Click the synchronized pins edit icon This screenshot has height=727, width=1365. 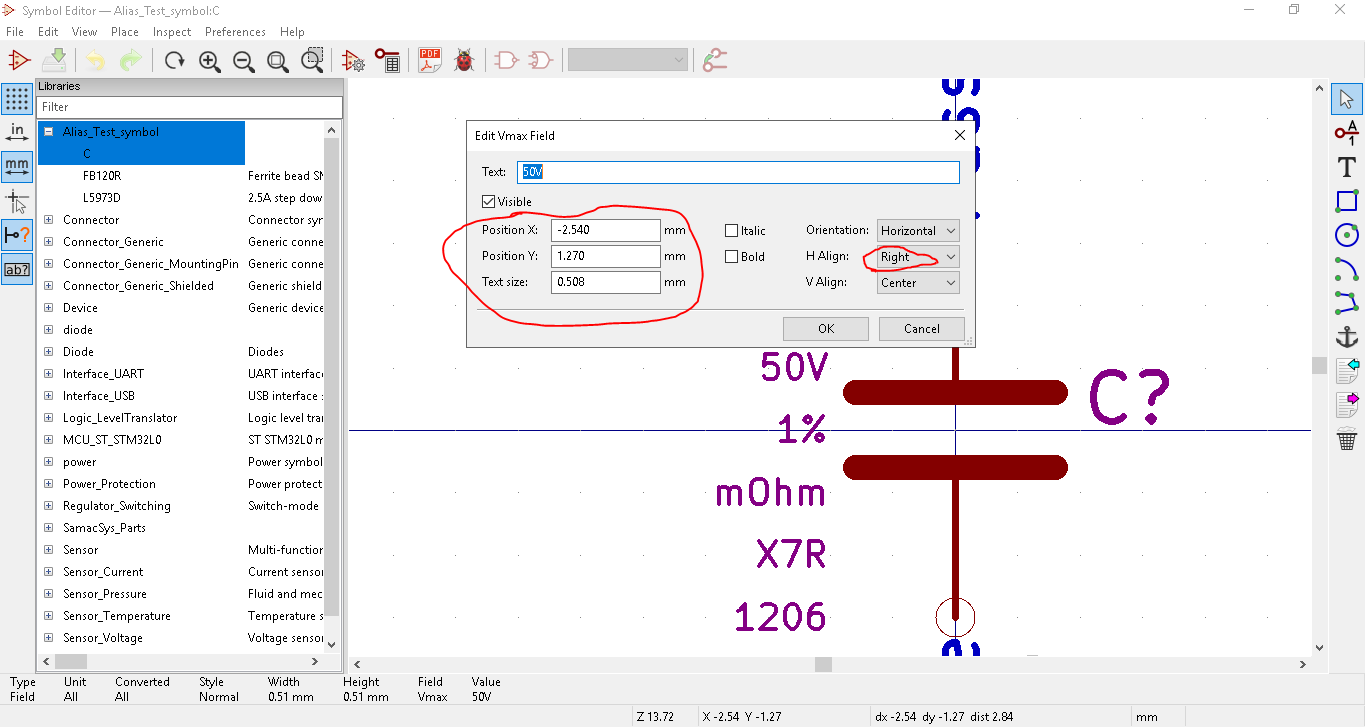[714, 61]
